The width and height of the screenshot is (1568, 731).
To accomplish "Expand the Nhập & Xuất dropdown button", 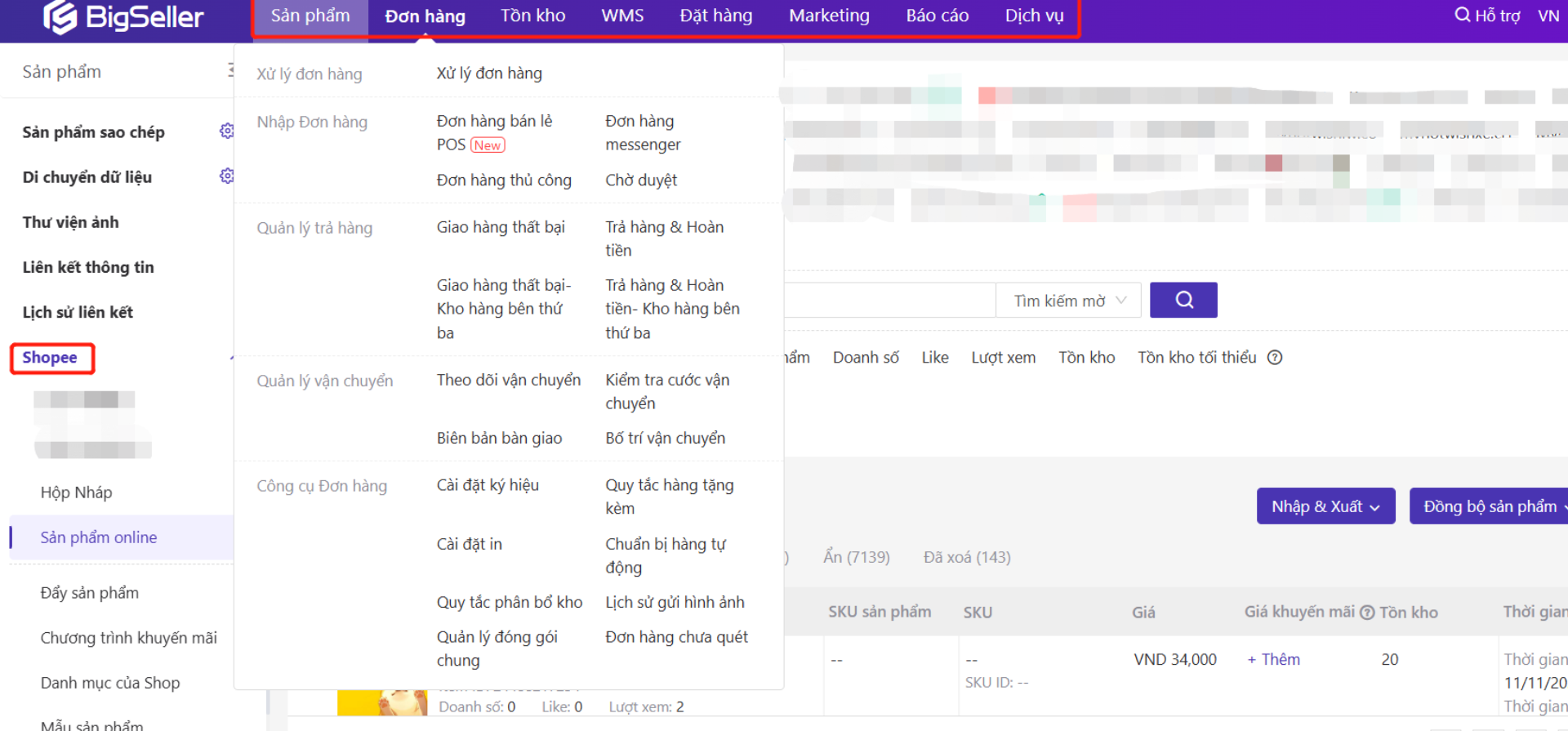I will [1325, 506].
